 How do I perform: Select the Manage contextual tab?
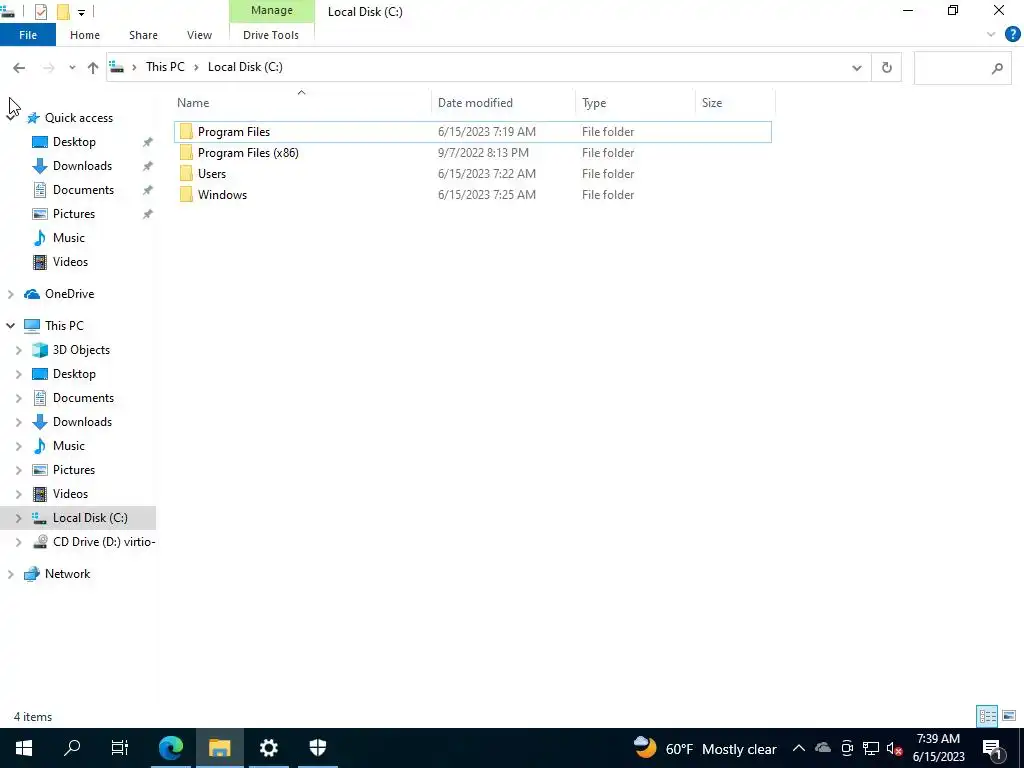[x=272, y=10]
